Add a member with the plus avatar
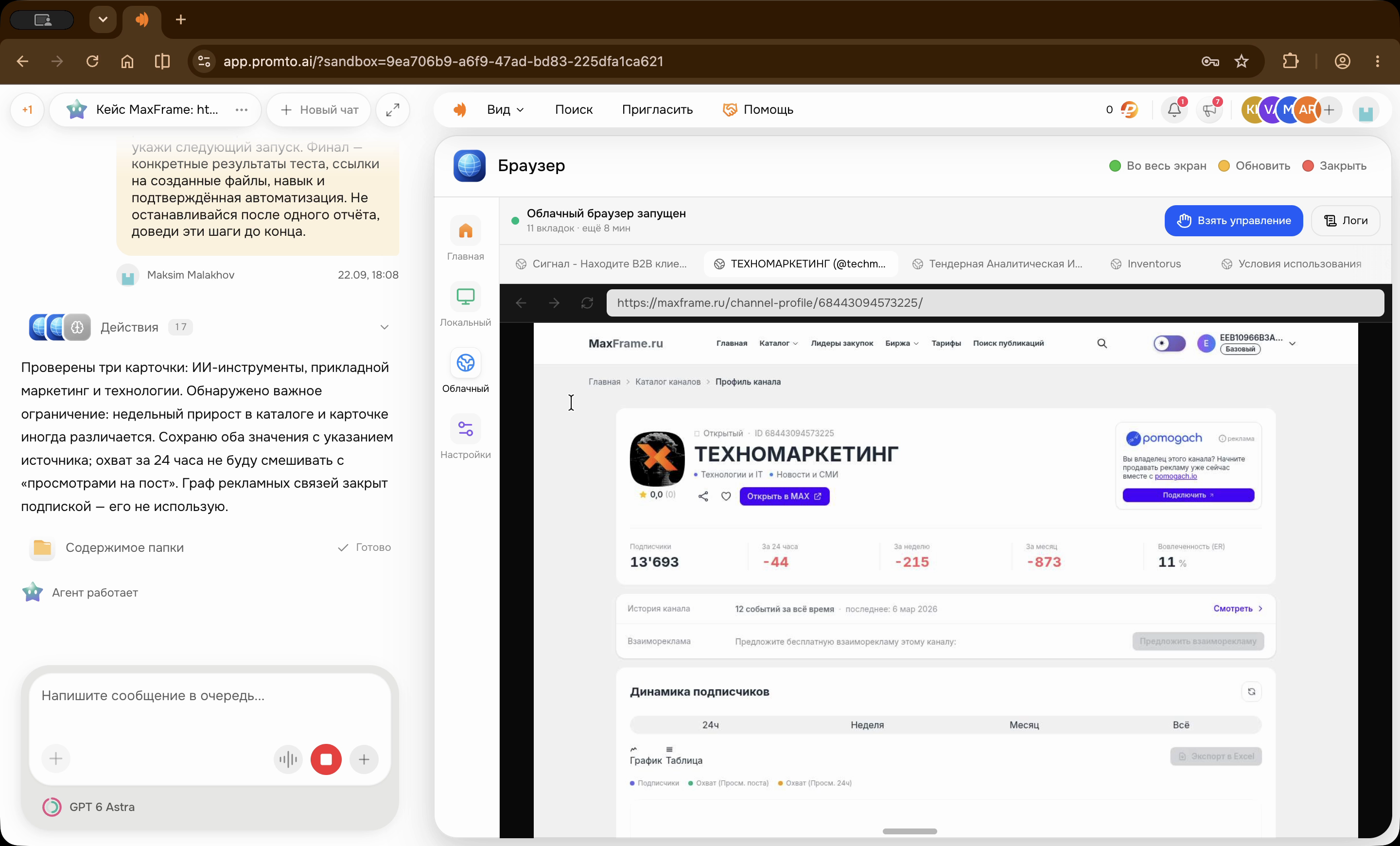 1329,110
